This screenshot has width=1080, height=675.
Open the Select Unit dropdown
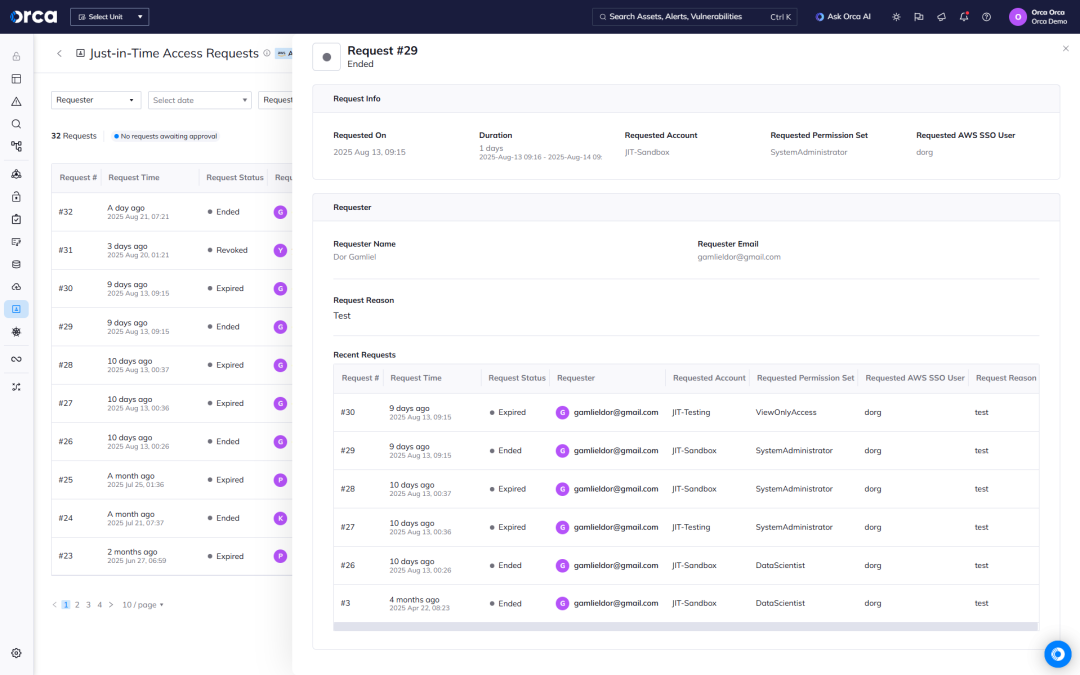pyautogui.click(x=109, y=17)
